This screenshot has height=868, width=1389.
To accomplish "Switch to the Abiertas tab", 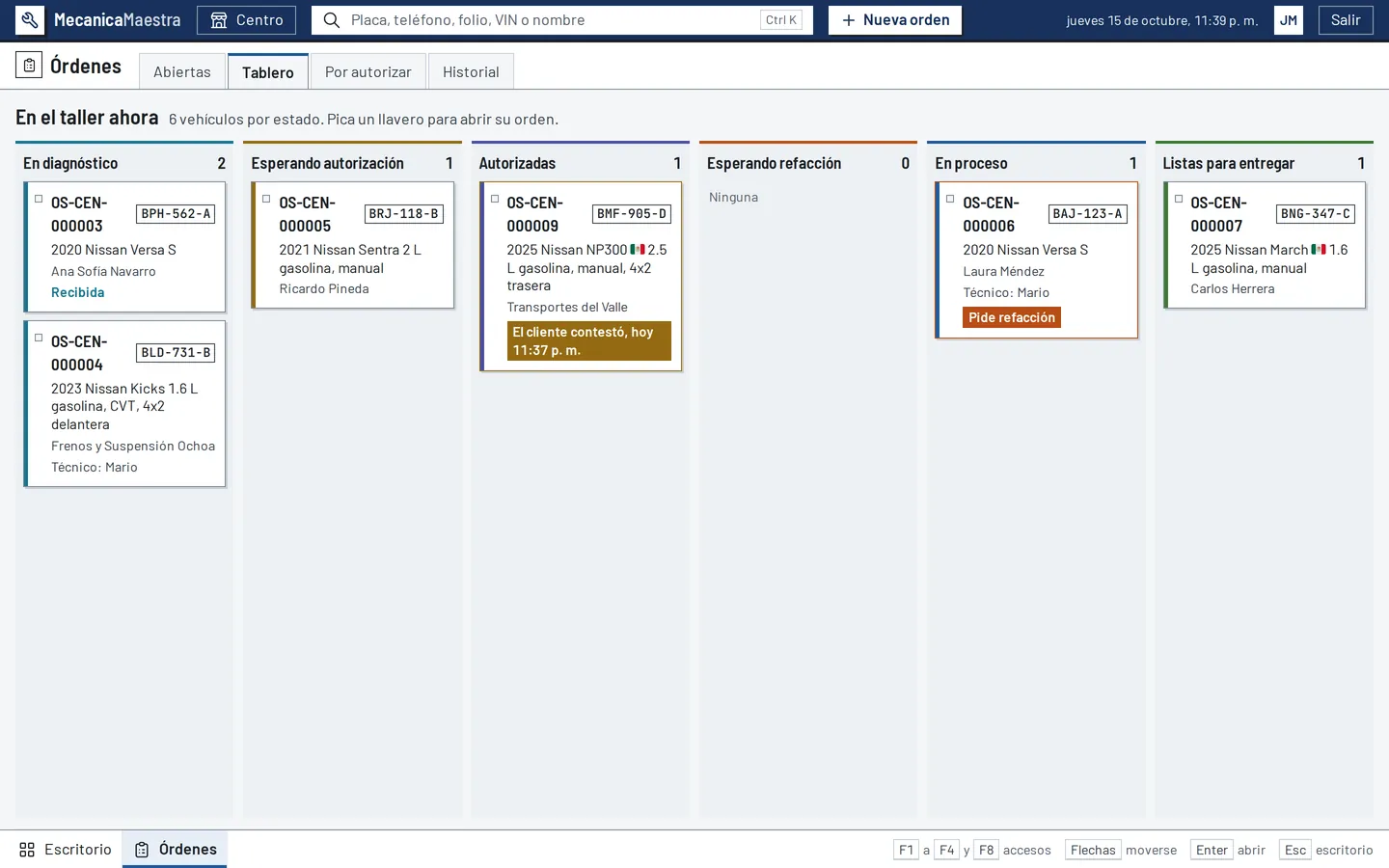I will 182,71.
